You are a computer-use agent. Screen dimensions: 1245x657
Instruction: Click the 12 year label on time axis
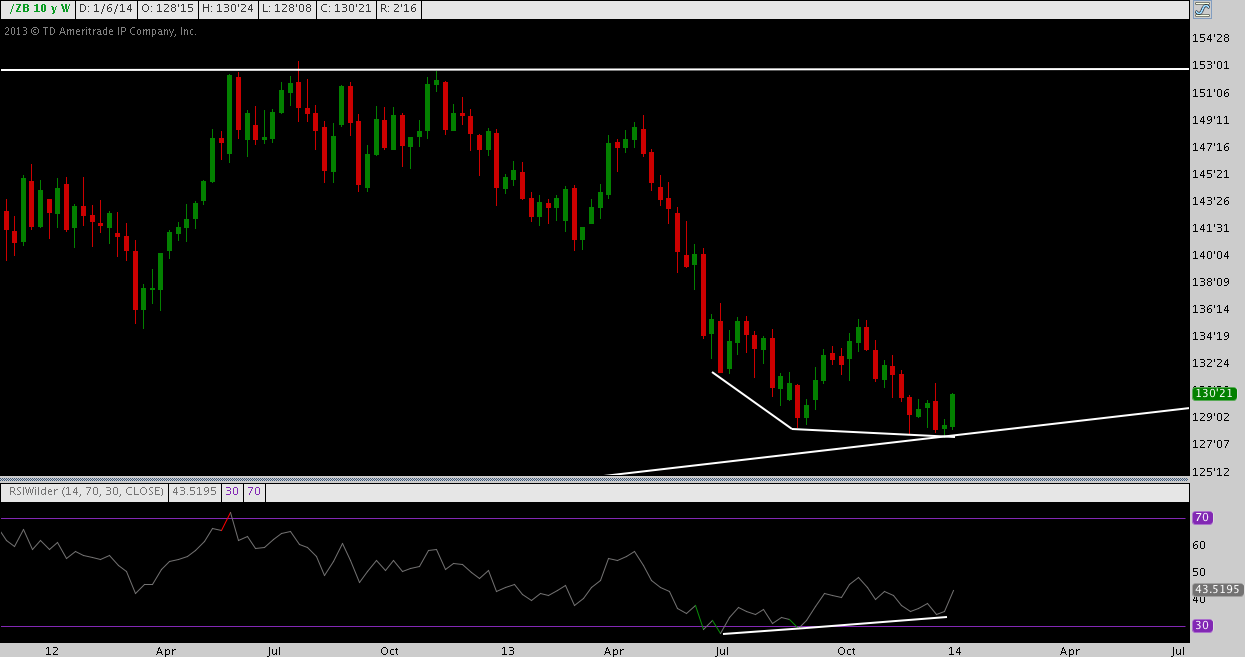[x=52, y=651]
